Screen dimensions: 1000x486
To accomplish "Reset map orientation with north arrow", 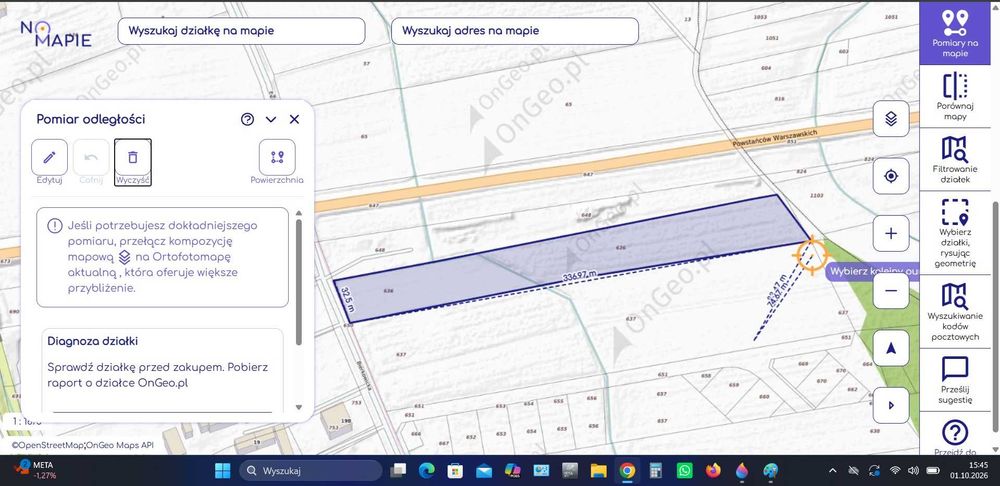I will pyautogui.click(x=891, y=348).
